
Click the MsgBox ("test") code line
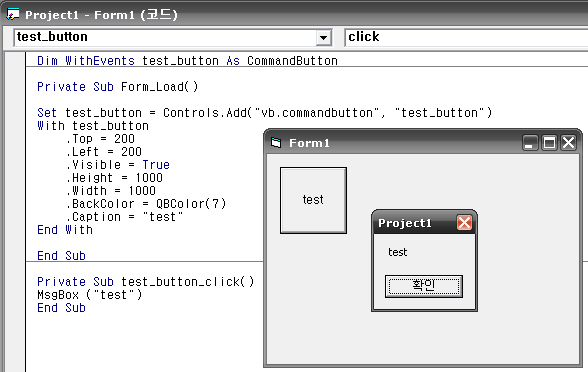pyautogui.click(x=90, y=295)
